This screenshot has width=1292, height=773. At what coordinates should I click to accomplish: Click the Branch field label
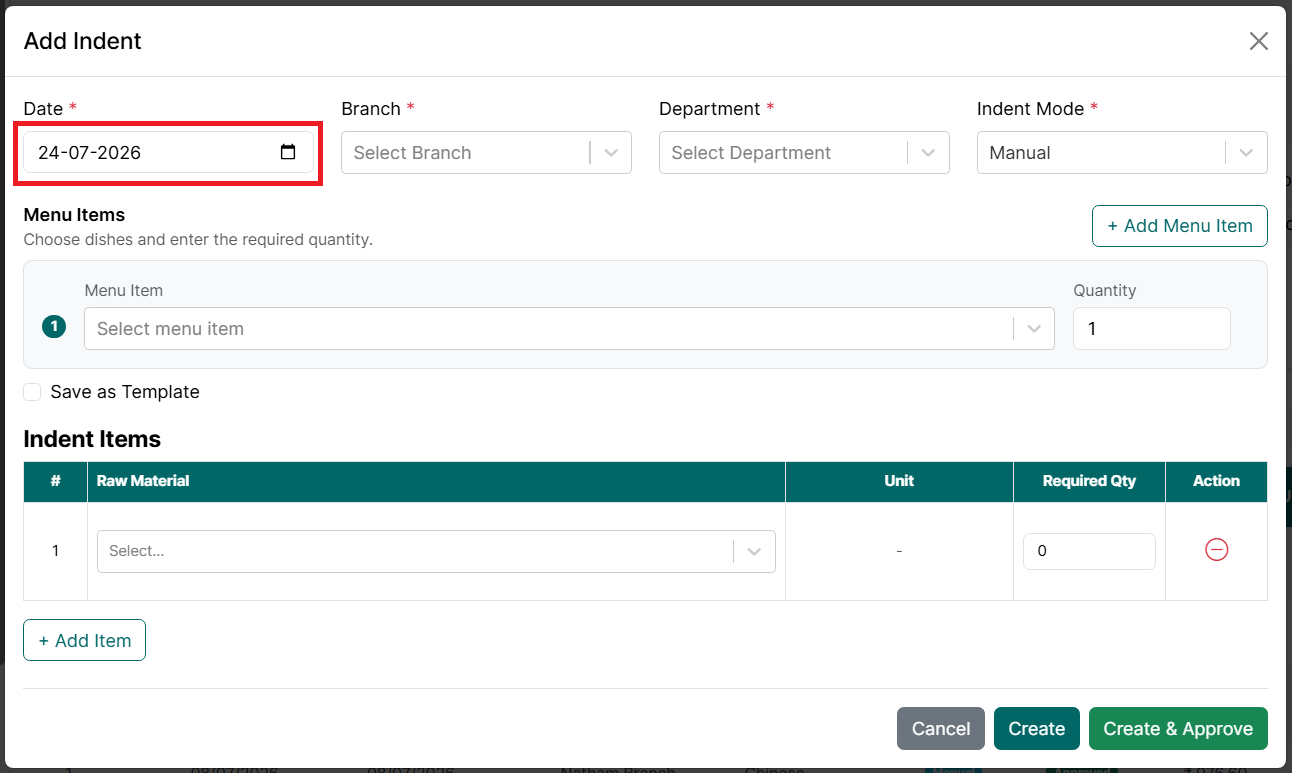[371, 109]
